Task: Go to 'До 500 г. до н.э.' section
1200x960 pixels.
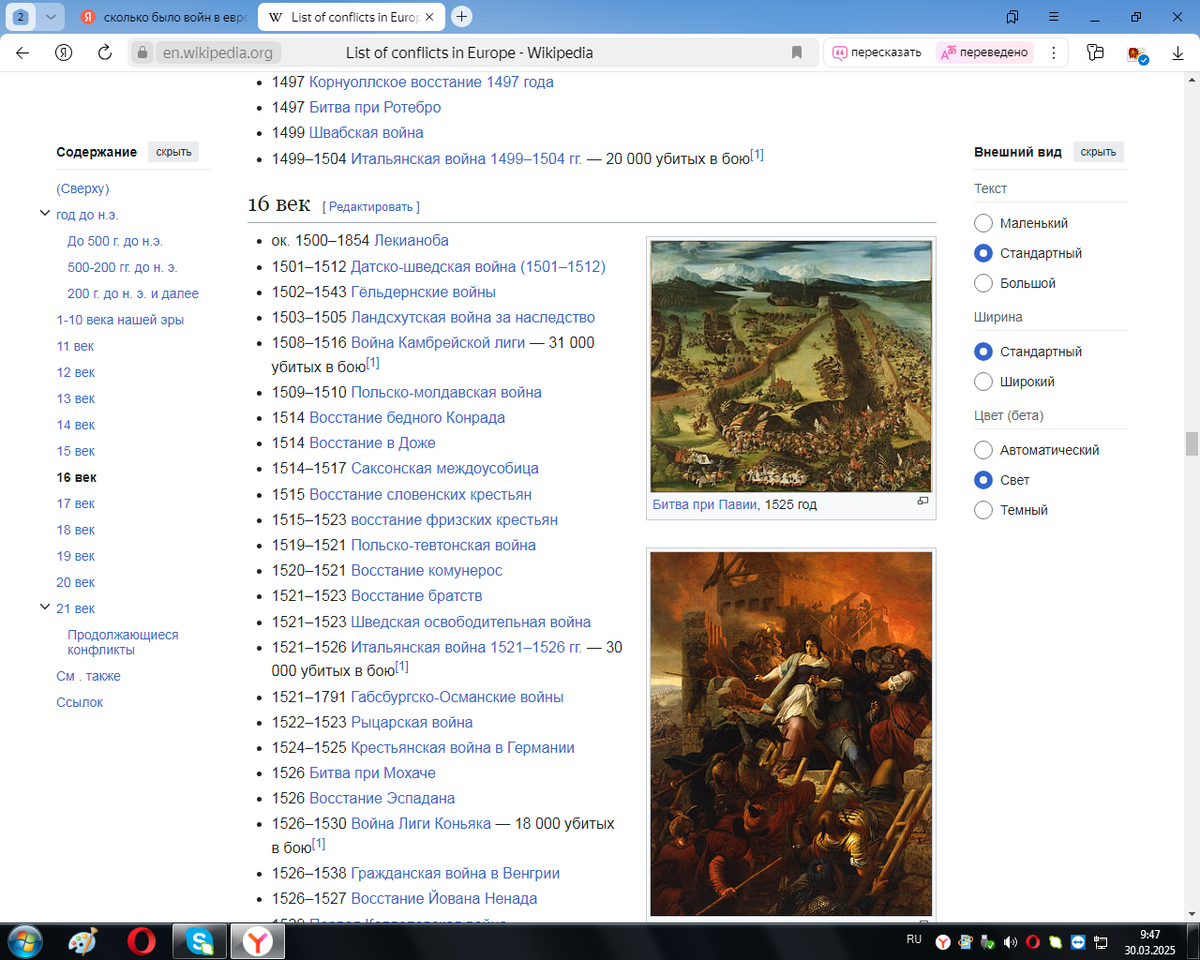Action: point(115,241)
